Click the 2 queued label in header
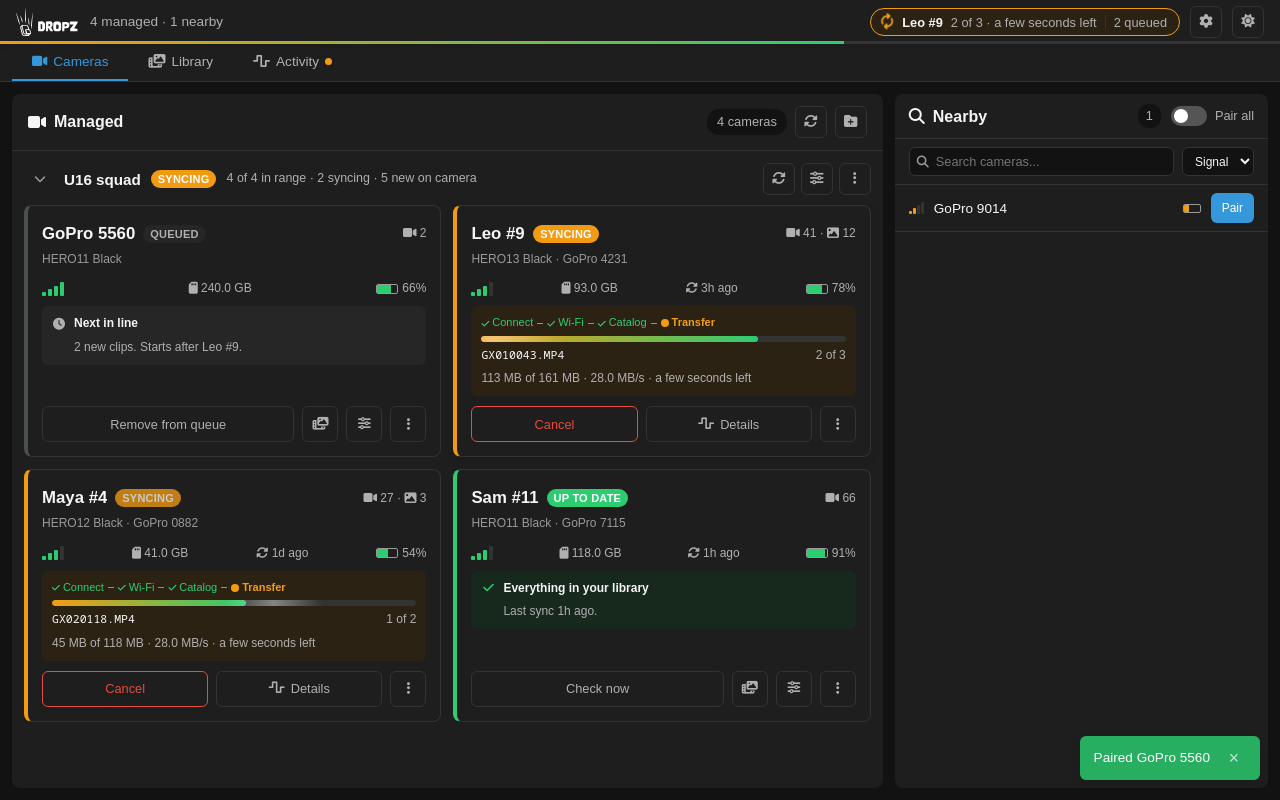This screenshot has height=800, width=1280. coord(1140,22)
